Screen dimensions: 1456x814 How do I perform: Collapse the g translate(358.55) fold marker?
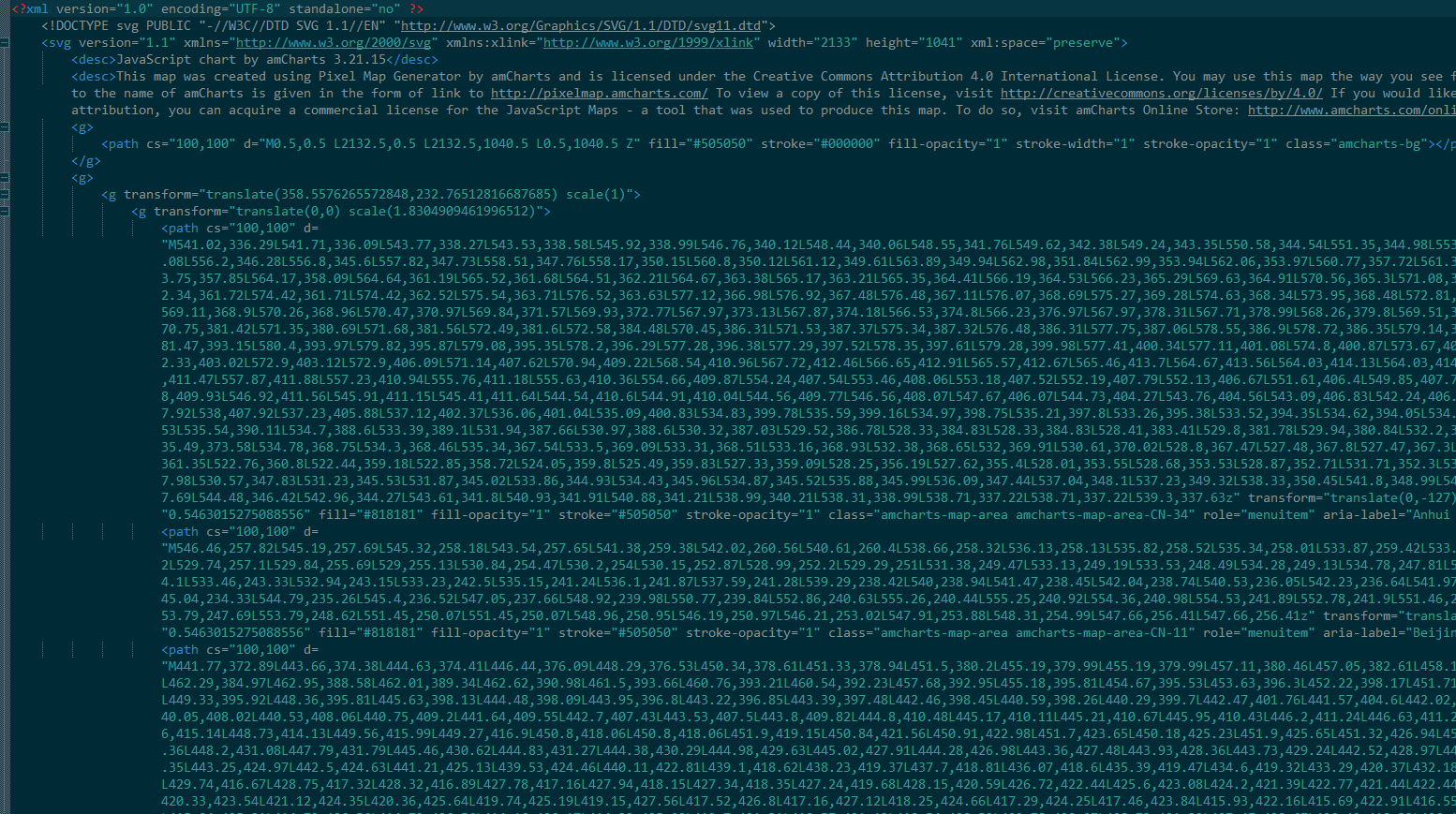[x=5, y=194]
